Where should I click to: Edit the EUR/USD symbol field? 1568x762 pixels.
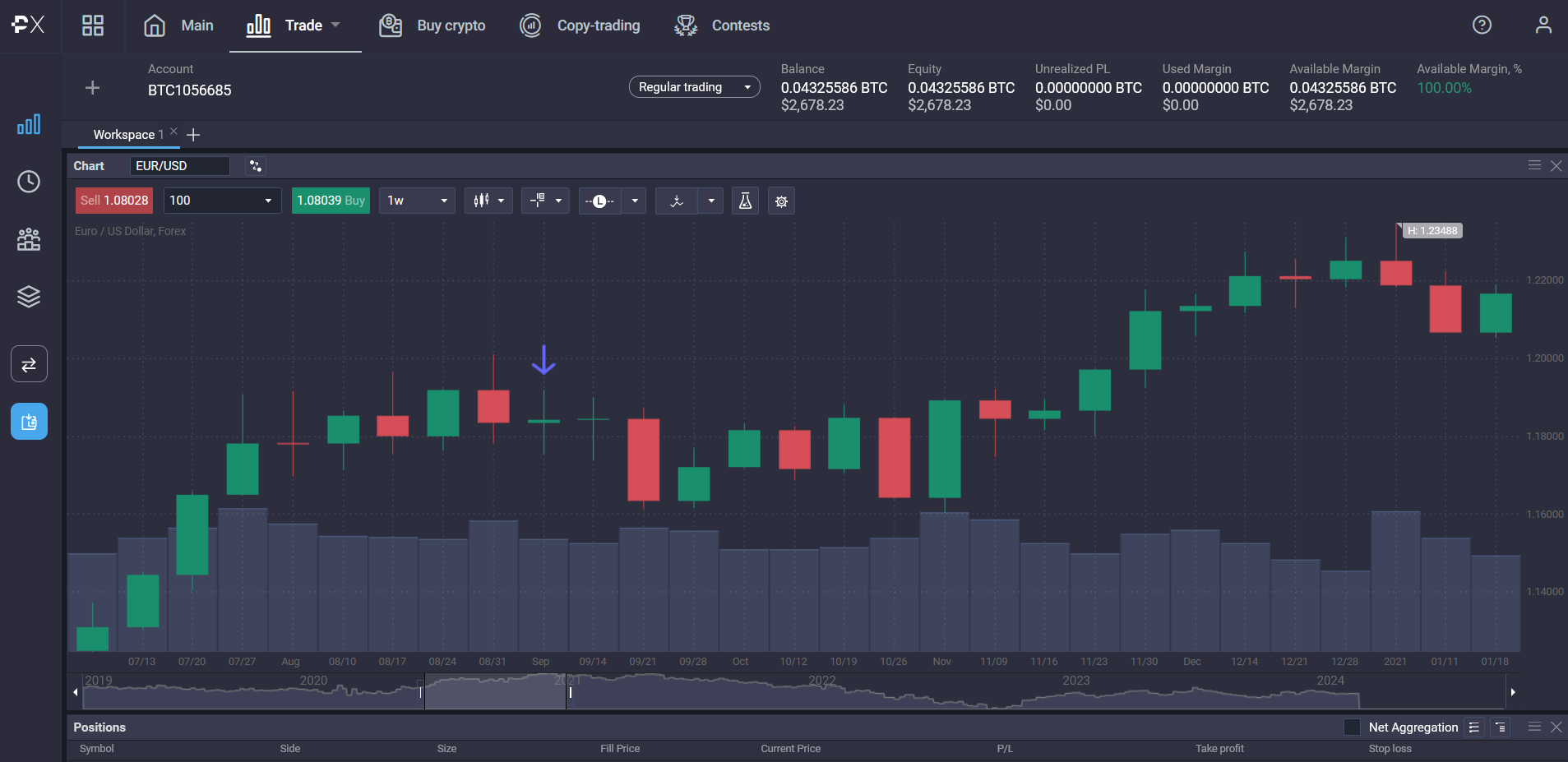pyautogui.click(x=179, y=166)
